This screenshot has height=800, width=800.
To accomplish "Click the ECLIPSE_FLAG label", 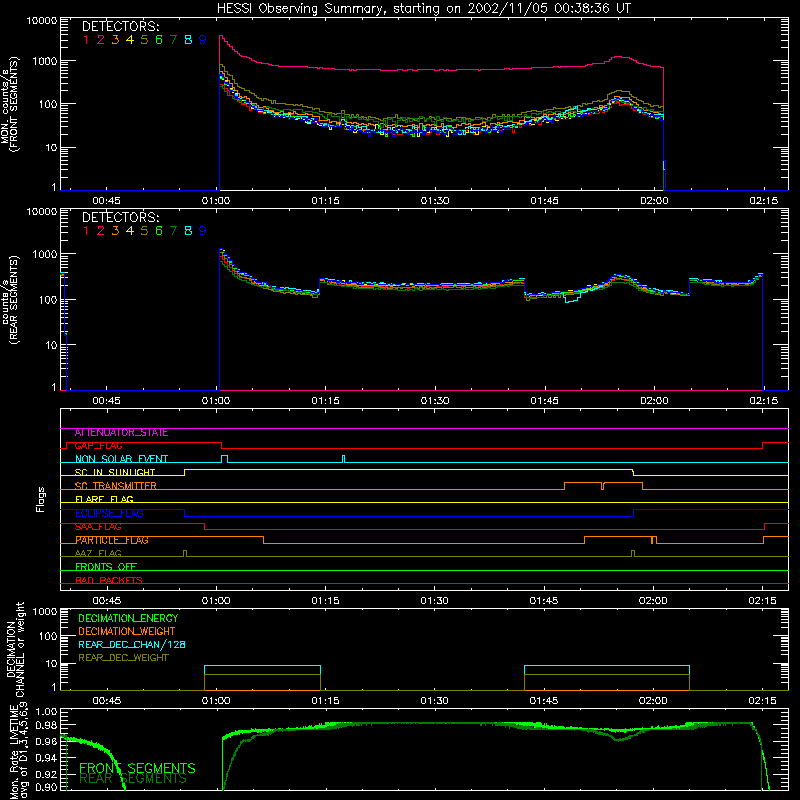I will [x=109, y=513].
